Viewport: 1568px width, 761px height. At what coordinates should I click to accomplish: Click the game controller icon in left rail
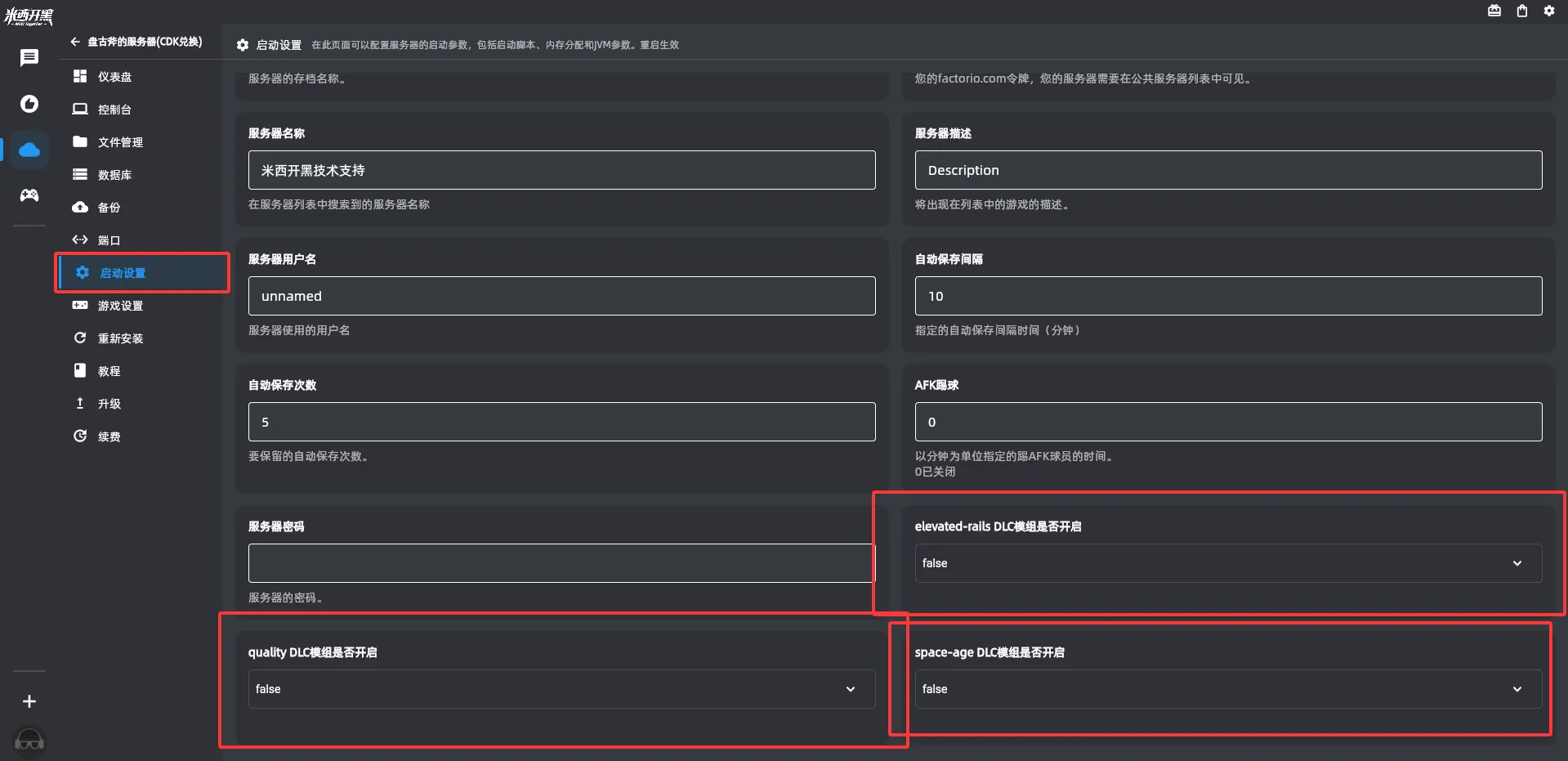[x=29, y=195]
